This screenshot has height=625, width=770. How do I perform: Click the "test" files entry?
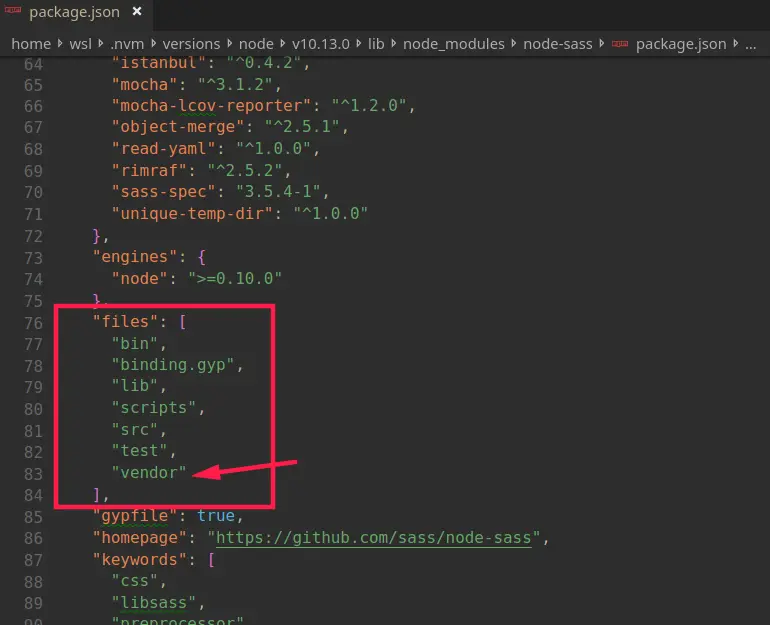point(139,451)
